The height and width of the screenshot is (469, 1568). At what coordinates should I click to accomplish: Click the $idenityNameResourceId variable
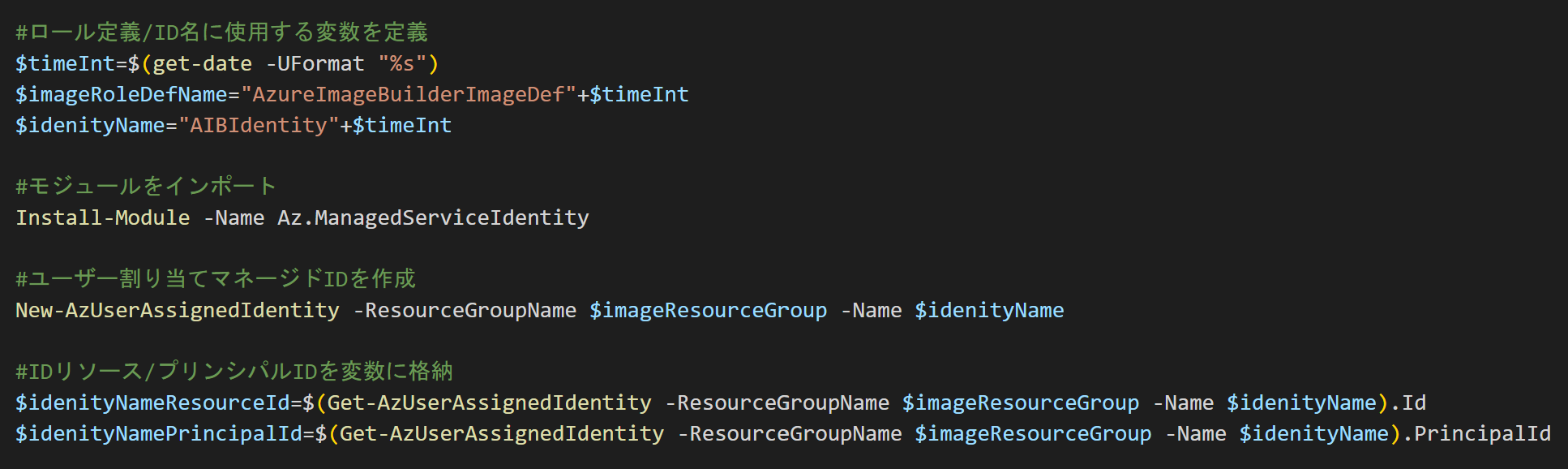(152, 402)
